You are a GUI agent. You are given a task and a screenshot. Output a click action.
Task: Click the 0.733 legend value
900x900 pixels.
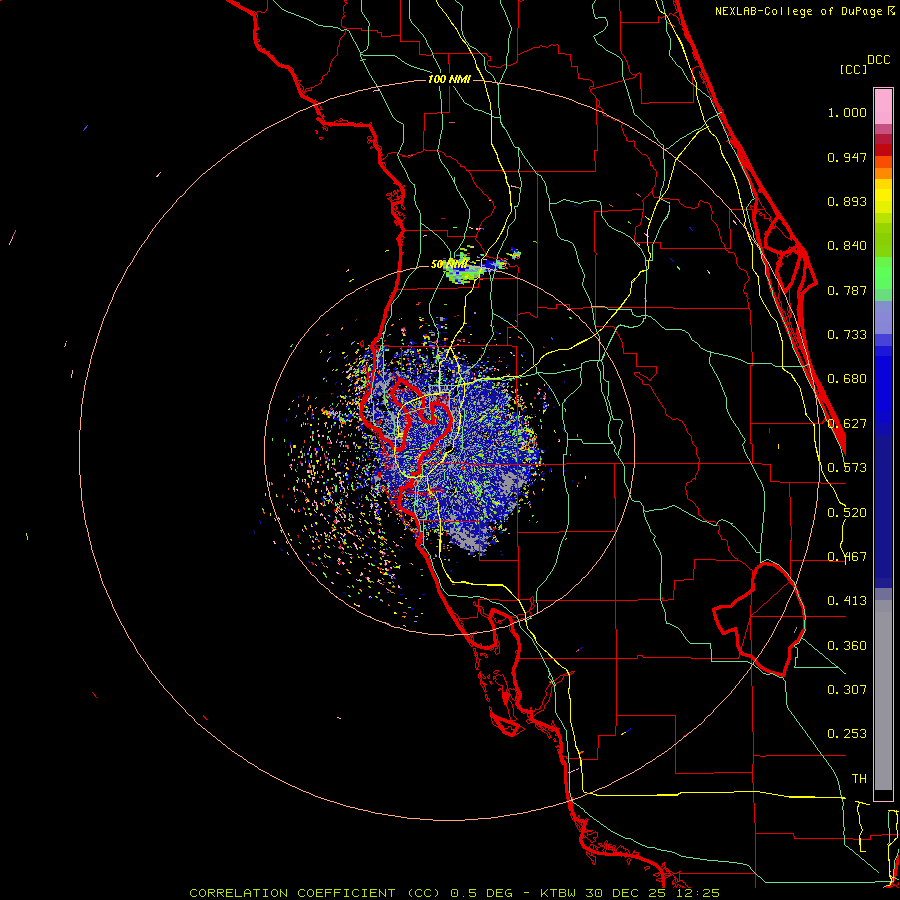(847, 335)
